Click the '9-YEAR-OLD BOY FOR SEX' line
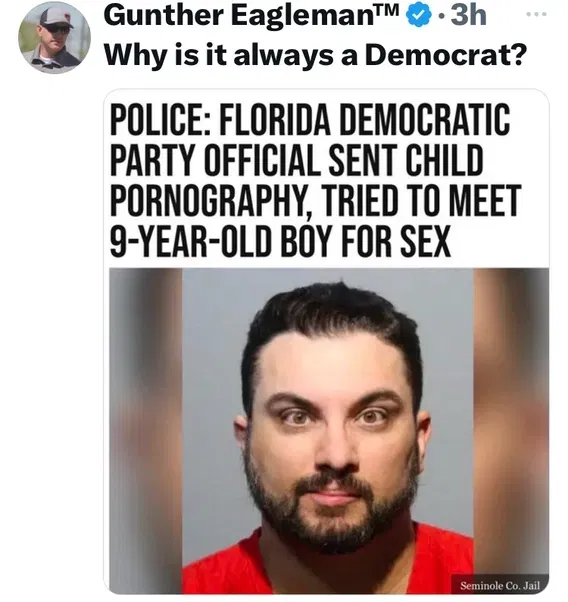 click(x=280, y=241)
